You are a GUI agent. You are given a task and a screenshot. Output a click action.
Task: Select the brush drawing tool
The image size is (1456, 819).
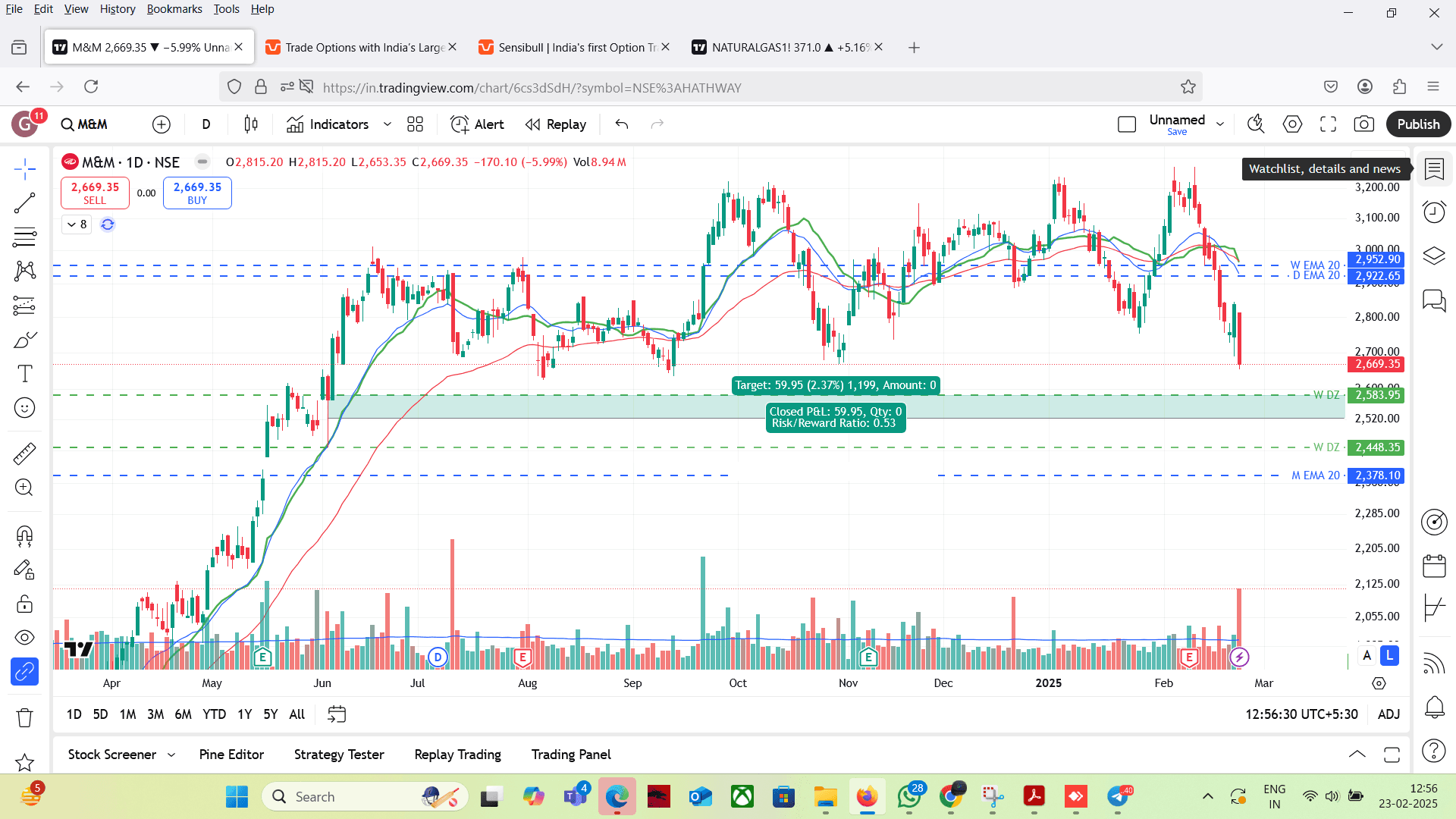pyautogui.click(x=24, y=340)
